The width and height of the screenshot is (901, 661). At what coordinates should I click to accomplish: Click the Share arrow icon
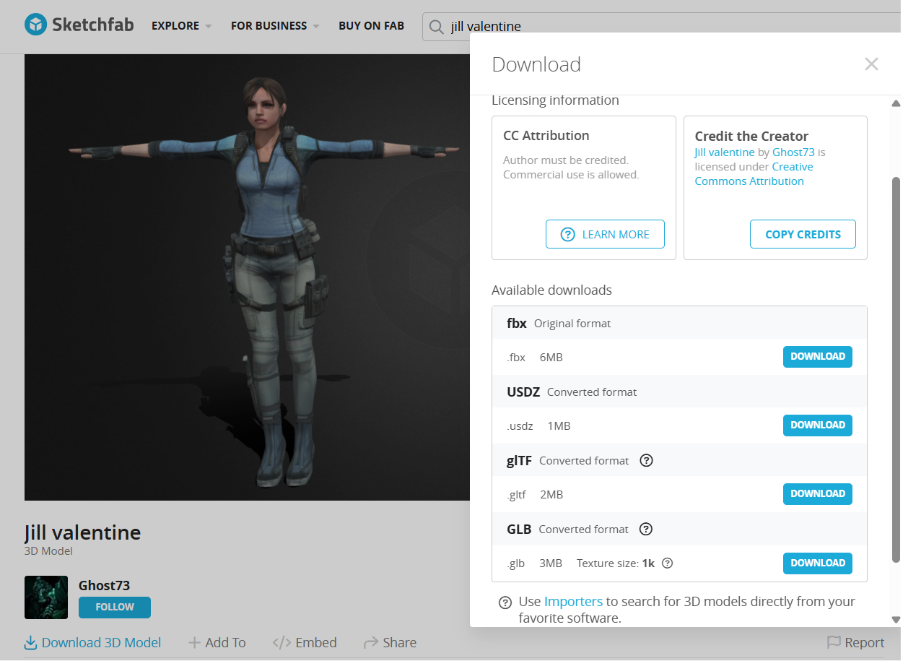[371, 642]
